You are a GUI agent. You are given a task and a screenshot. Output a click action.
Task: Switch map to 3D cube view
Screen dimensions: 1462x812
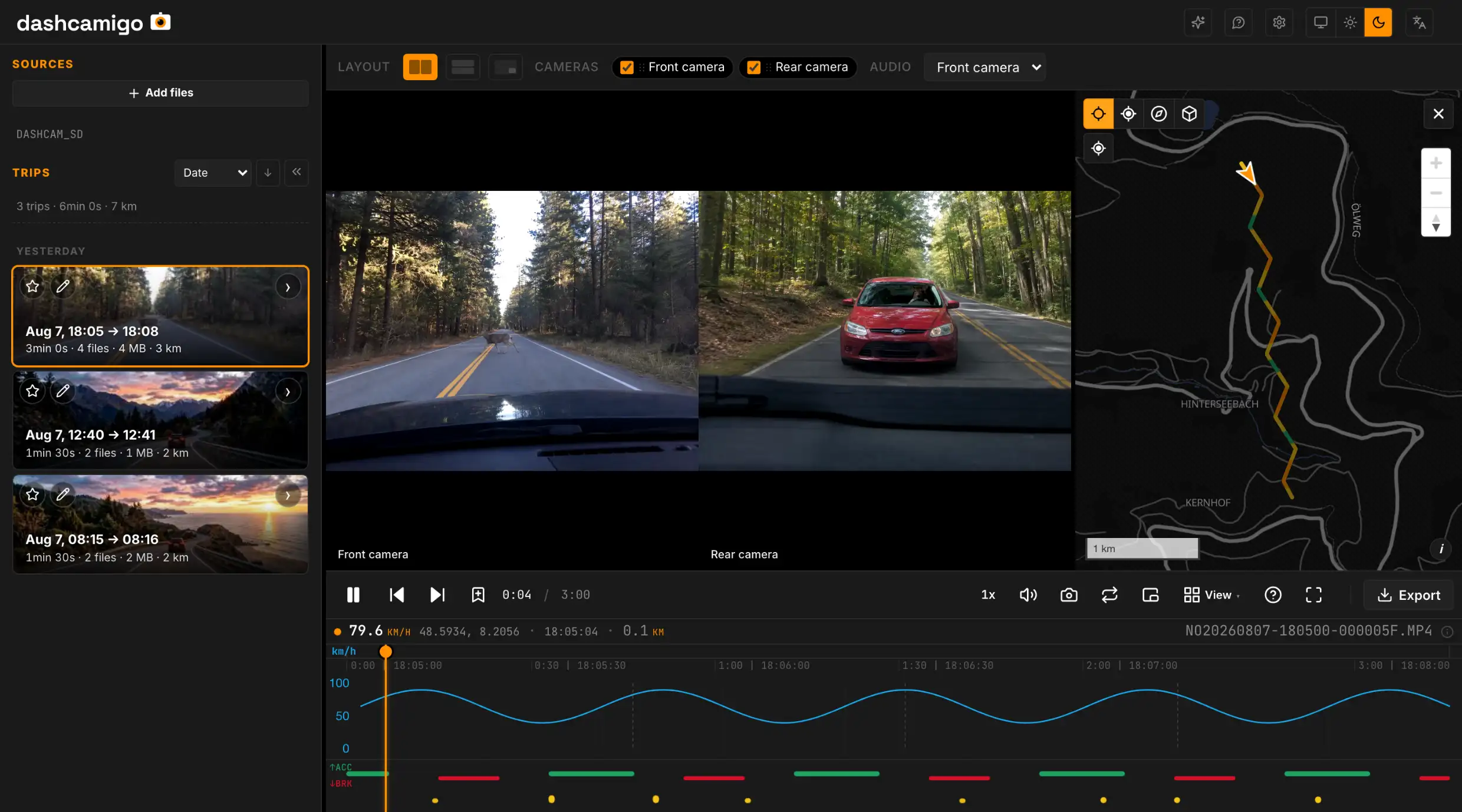[1189, 114]
